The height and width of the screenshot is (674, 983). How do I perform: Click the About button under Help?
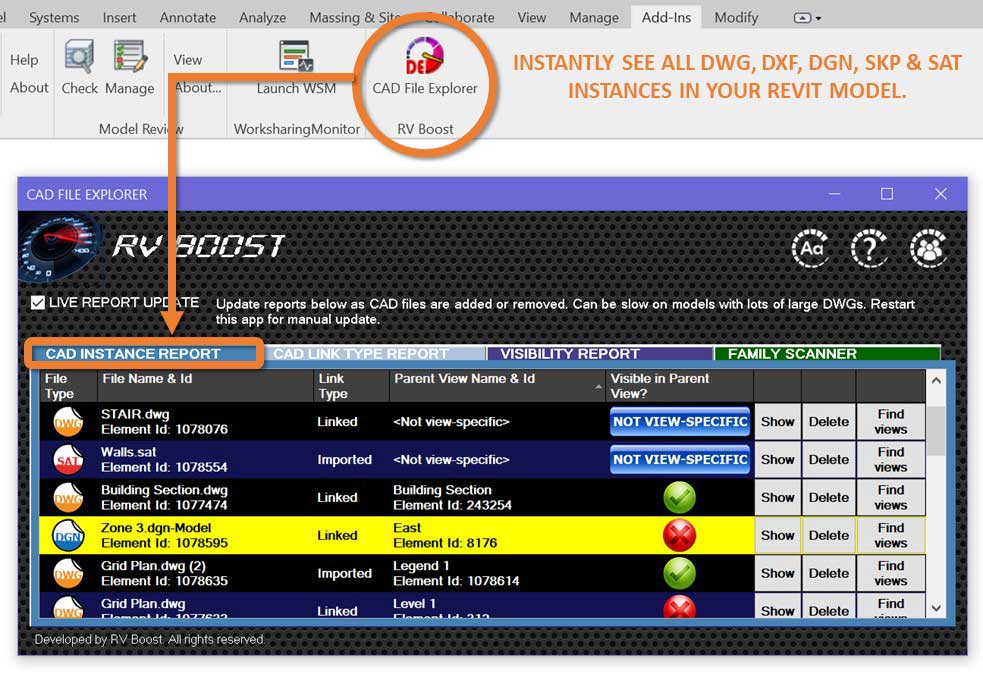click(29, 88)
